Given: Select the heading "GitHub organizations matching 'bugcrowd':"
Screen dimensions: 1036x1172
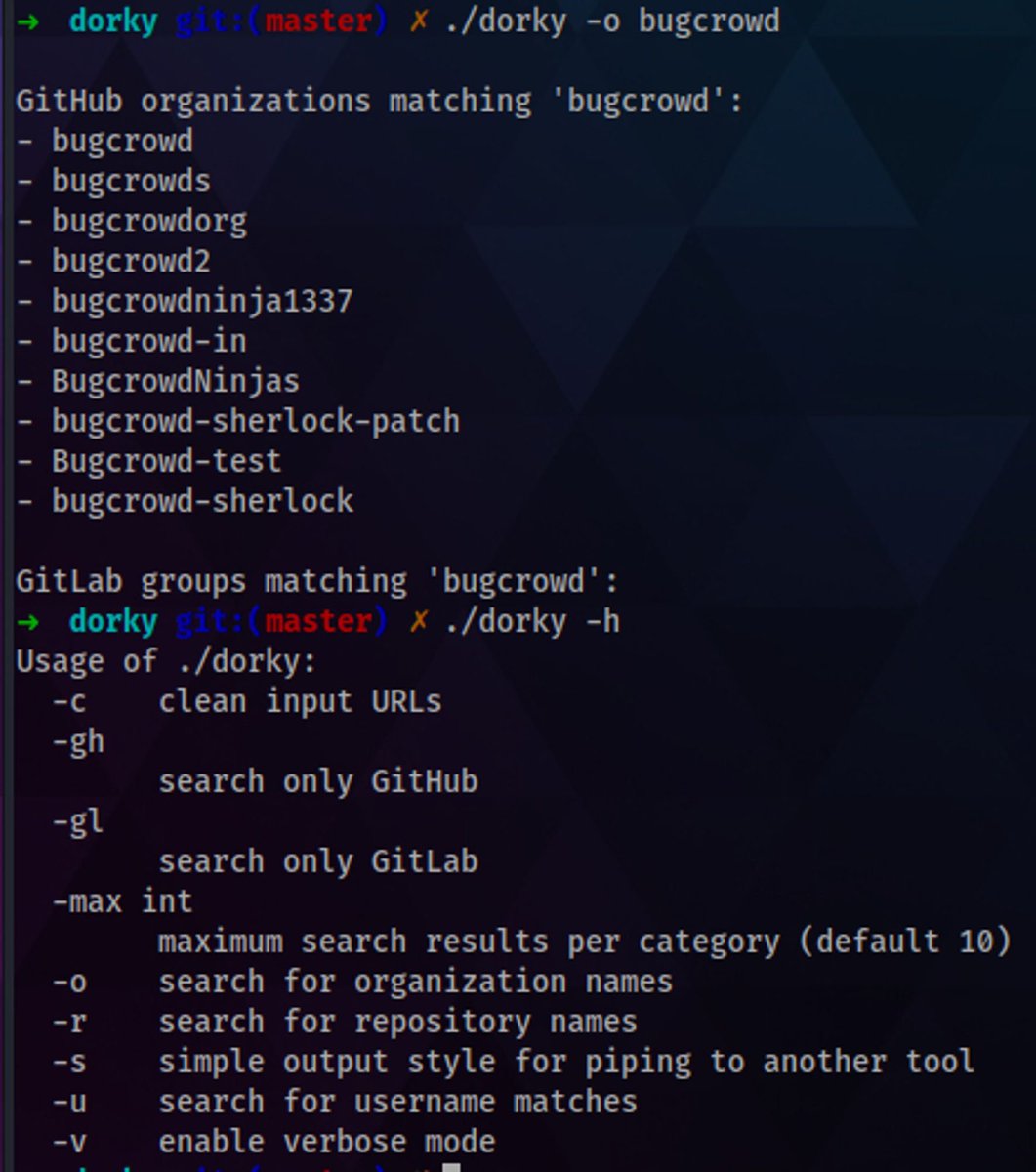Looking at the screenshot, I should (379, 101).
